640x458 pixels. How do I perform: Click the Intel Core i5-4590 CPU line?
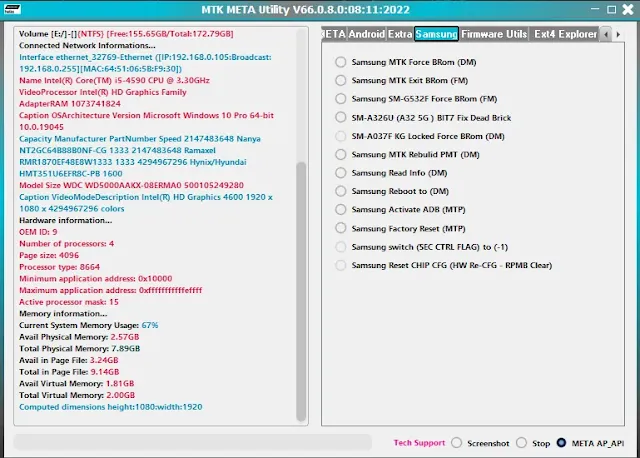point(114,80)
